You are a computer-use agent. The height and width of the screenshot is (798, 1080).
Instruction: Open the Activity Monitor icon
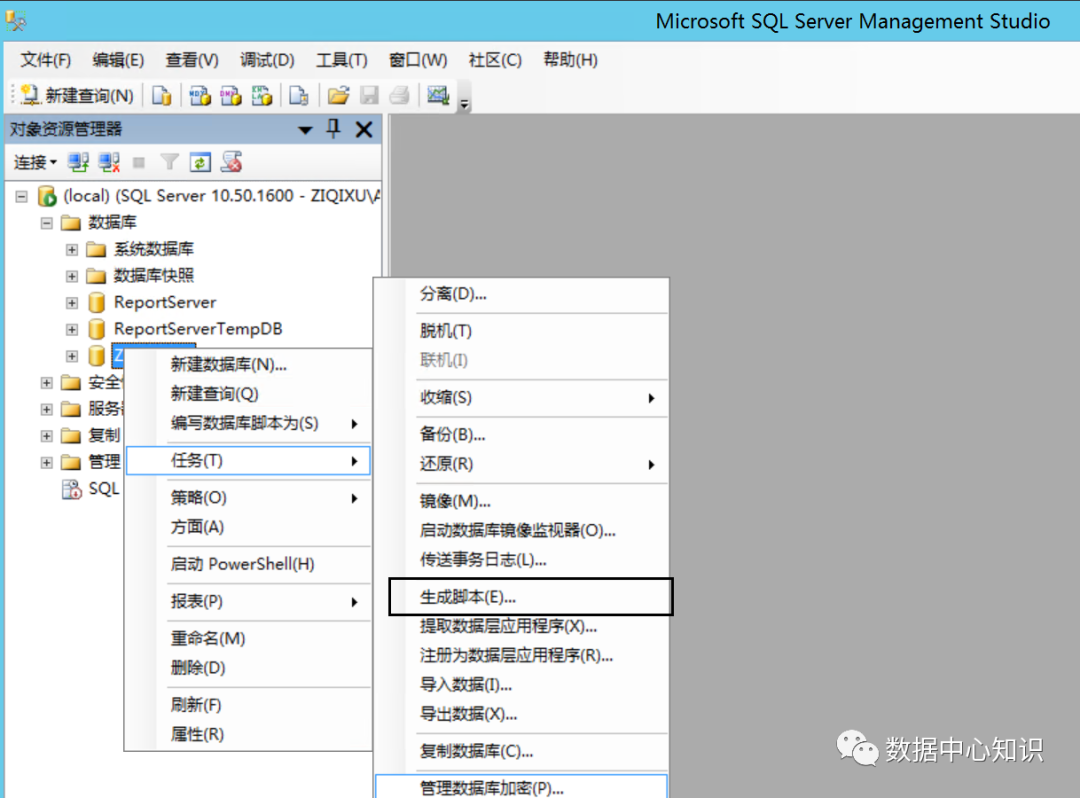(438, 95)
